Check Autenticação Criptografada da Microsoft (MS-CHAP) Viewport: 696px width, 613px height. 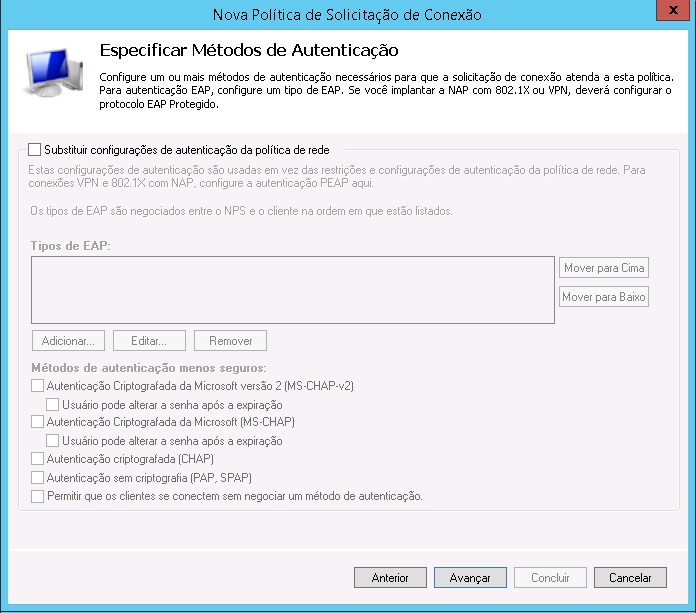point(37,421)
